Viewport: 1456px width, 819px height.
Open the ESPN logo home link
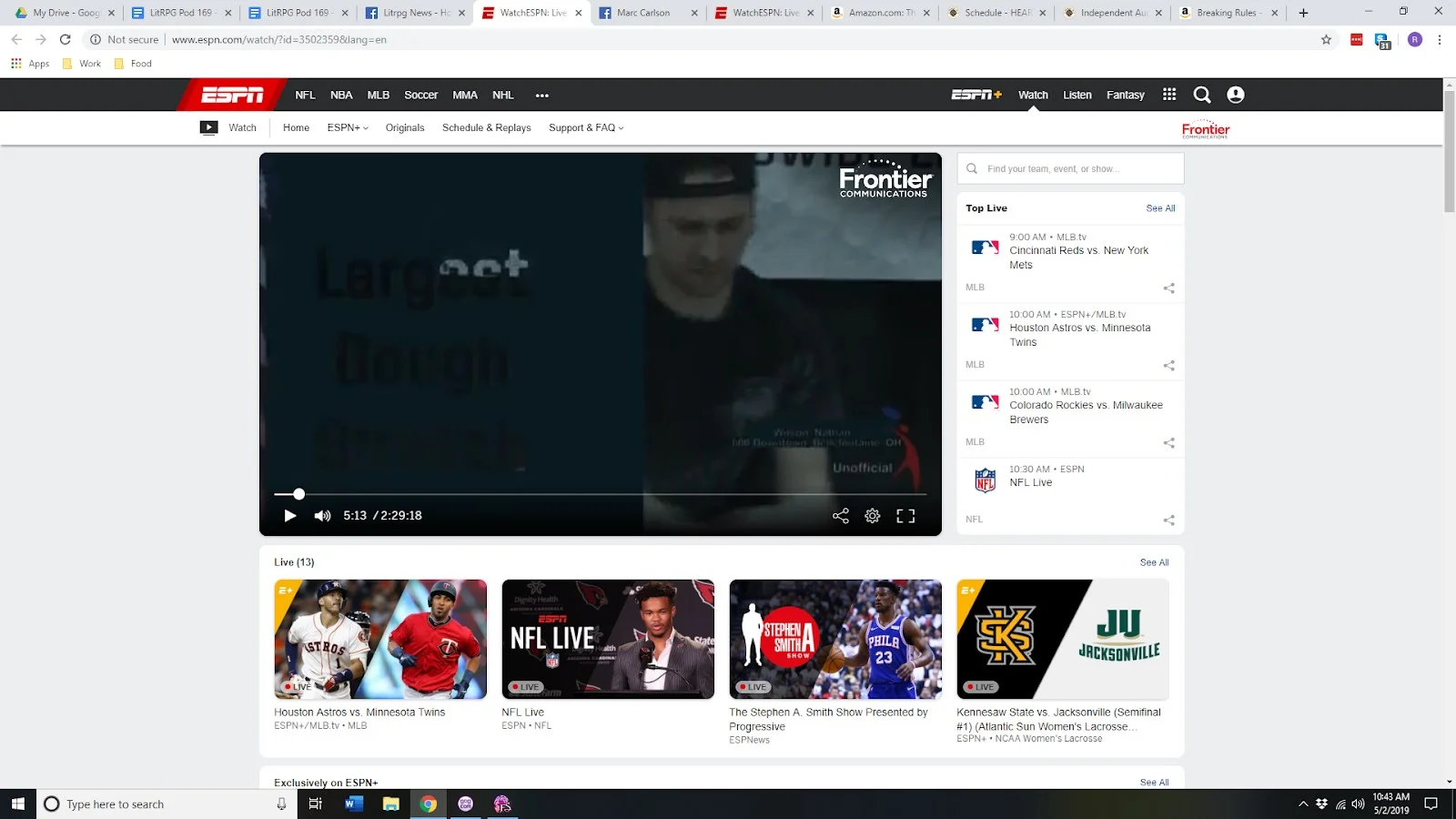(x=233, y=95)
